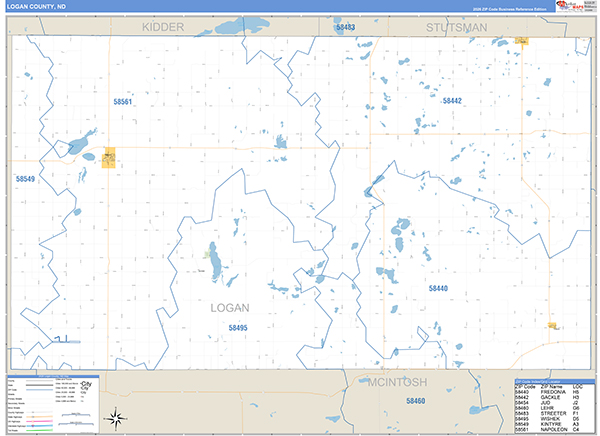Click the long lake above the LOGAN label
The height and width of the screenshot is (436, 600).
(215, 261)
